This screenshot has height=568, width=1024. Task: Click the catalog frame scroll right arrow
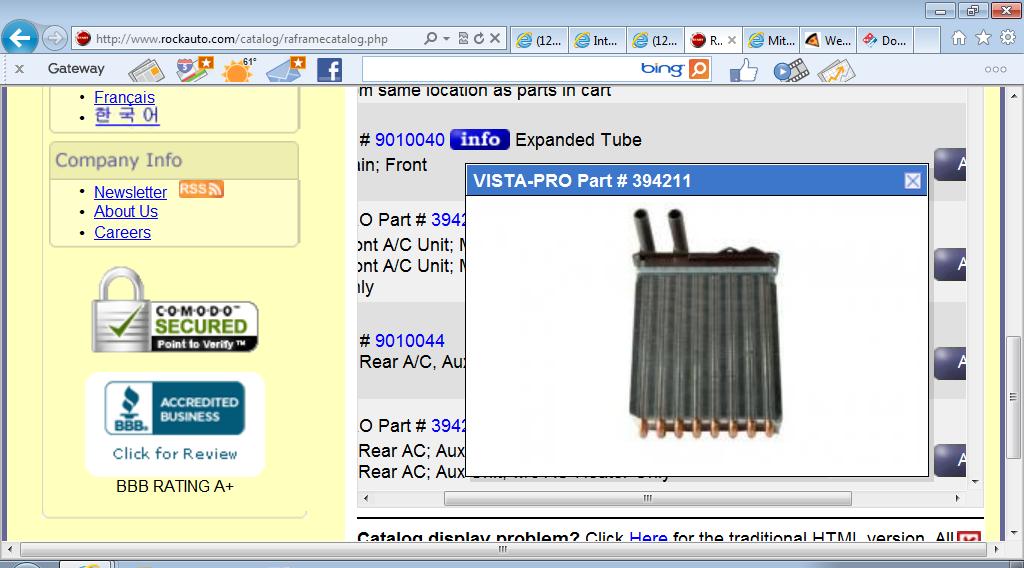coord(957,498)
